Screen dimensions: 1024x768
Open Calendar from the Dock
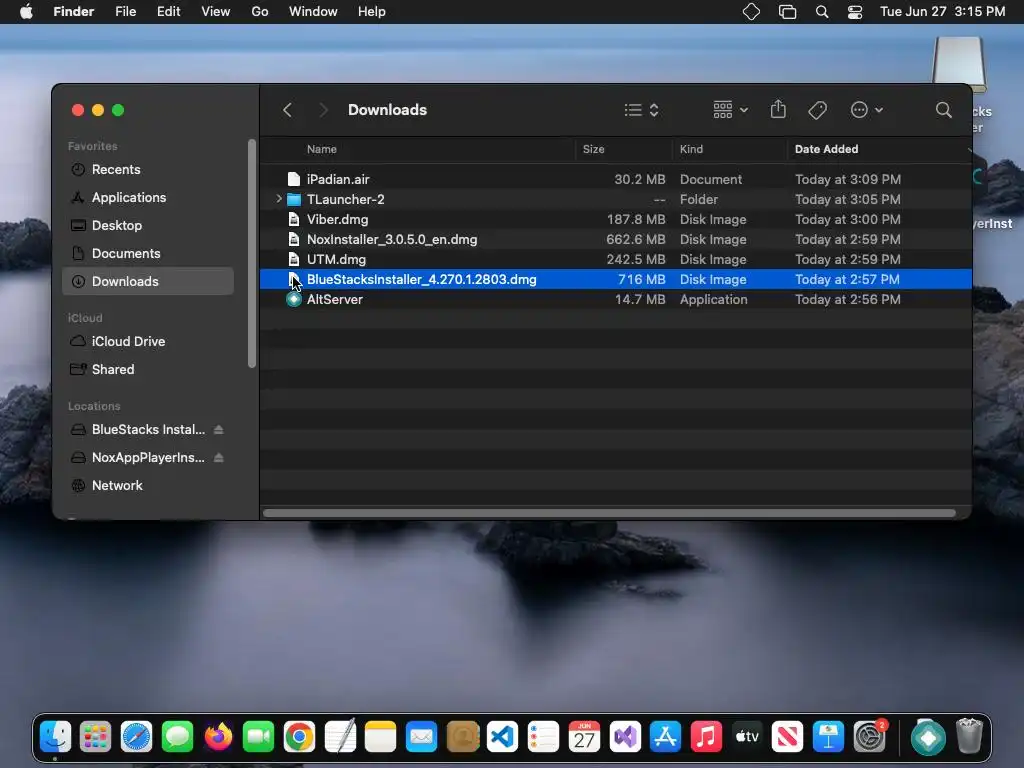click(x=584, y=737)
